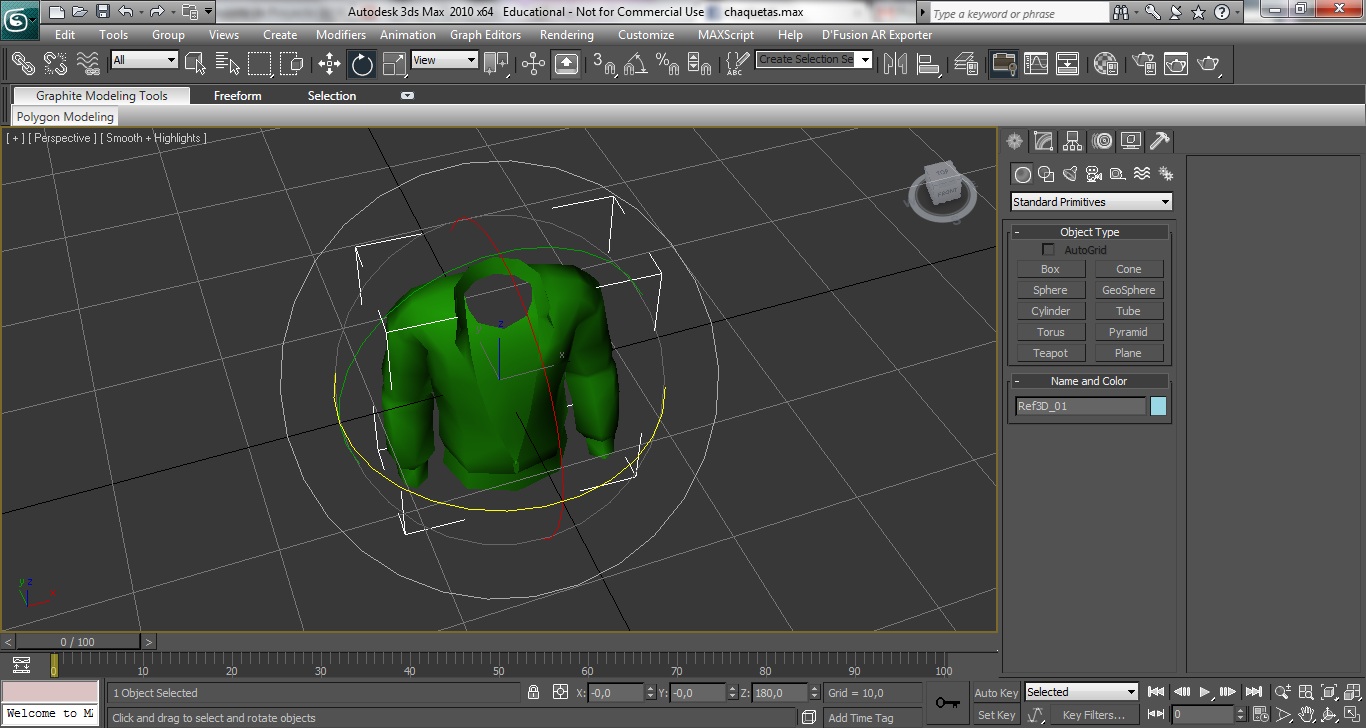Viewport: 1366px width, 728px height.
Task: Enable the AutoGrid checkbox
Action: (1048, 250)
